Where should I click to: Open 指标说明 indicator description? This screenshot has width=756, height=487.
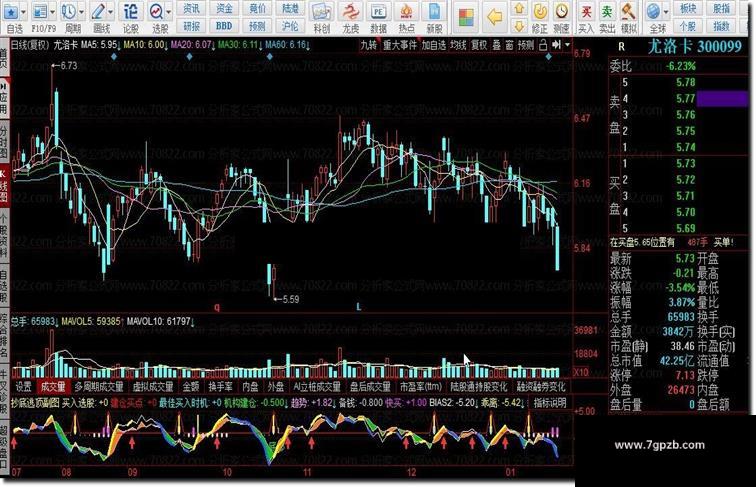[550, 403]
